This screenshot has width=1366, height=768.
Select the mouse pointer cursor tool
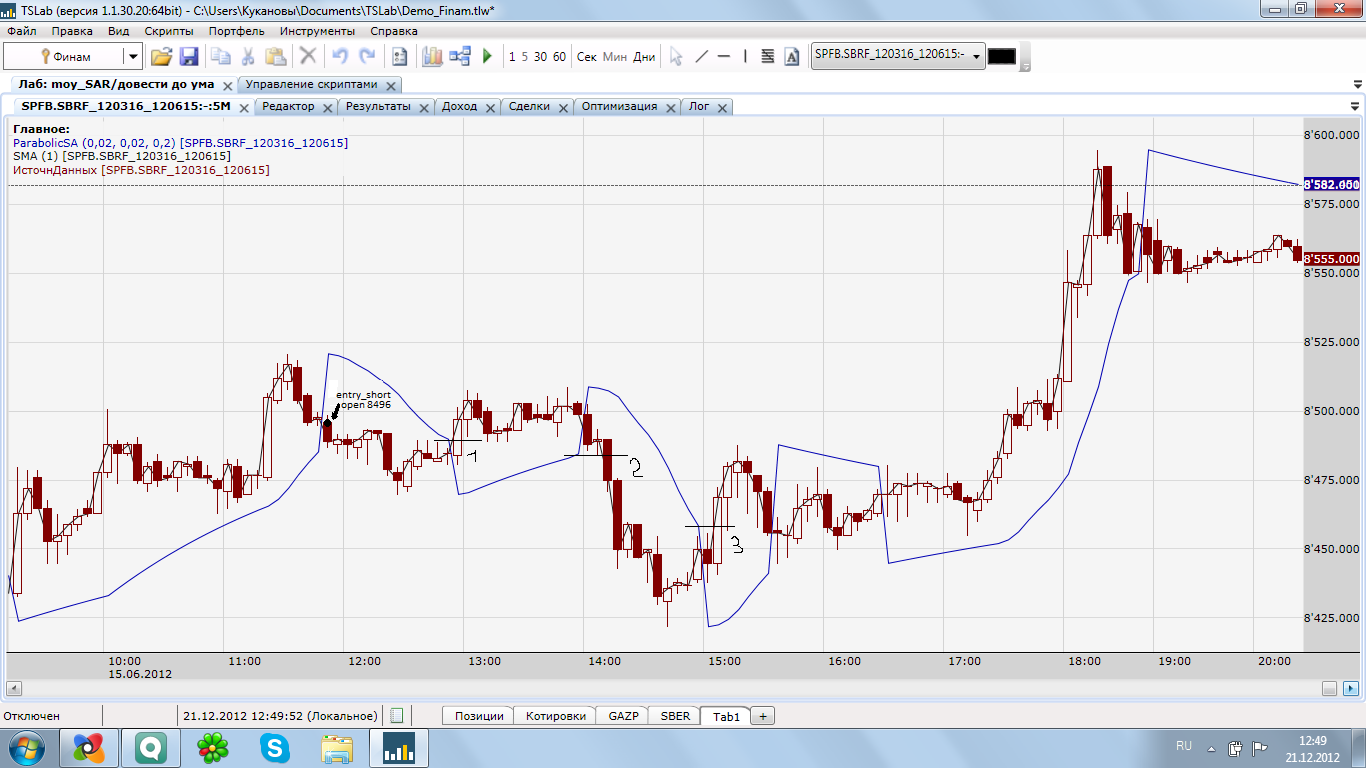coord(676,57)
